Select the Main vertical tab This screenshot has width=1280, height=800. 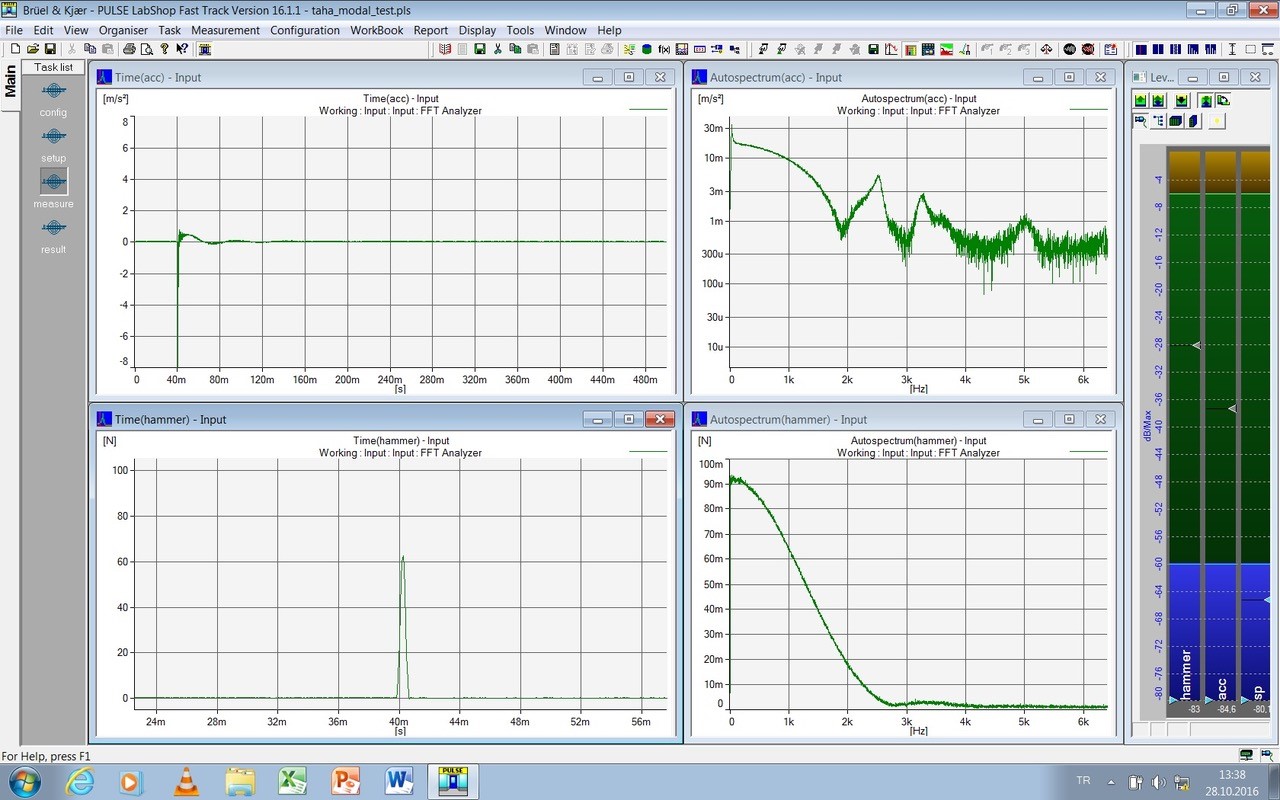11,82
